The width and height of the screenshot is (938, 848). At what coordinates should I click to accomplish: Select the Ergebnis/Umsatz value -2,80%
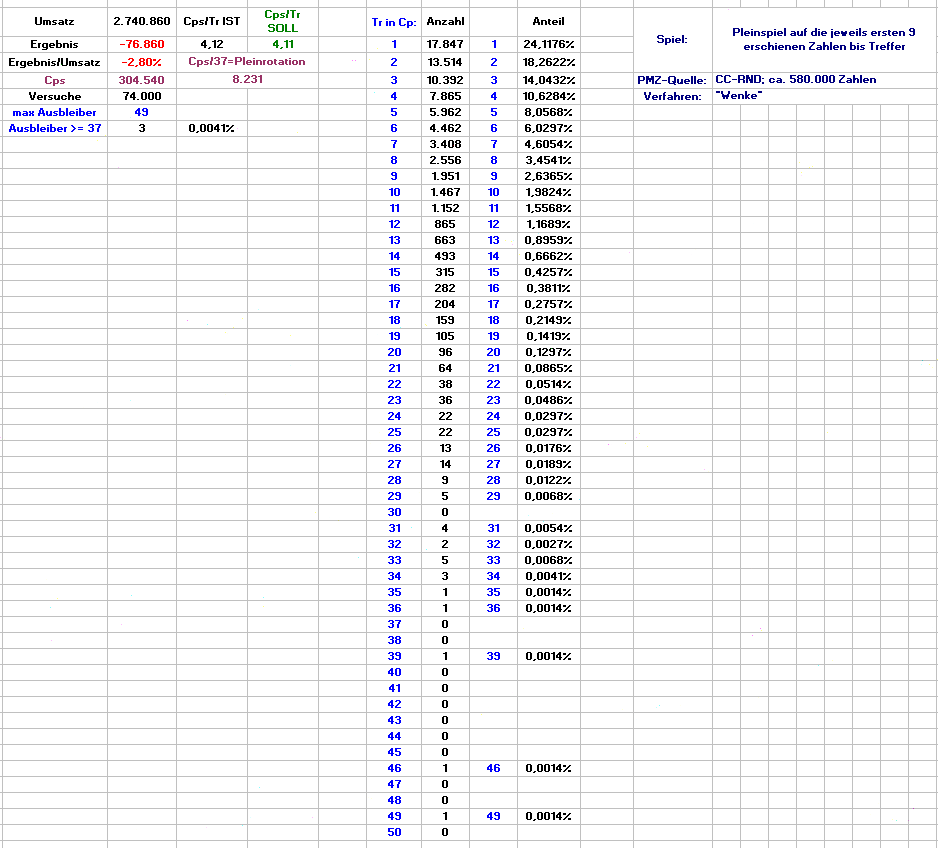tap(142, 62)
